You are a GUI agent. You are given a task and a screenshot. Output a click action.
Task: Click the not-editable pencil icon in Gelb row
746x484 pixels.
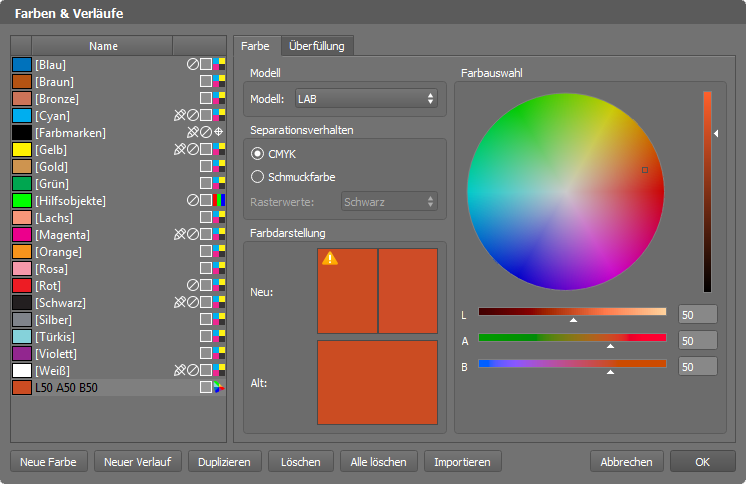coord(180,149)
